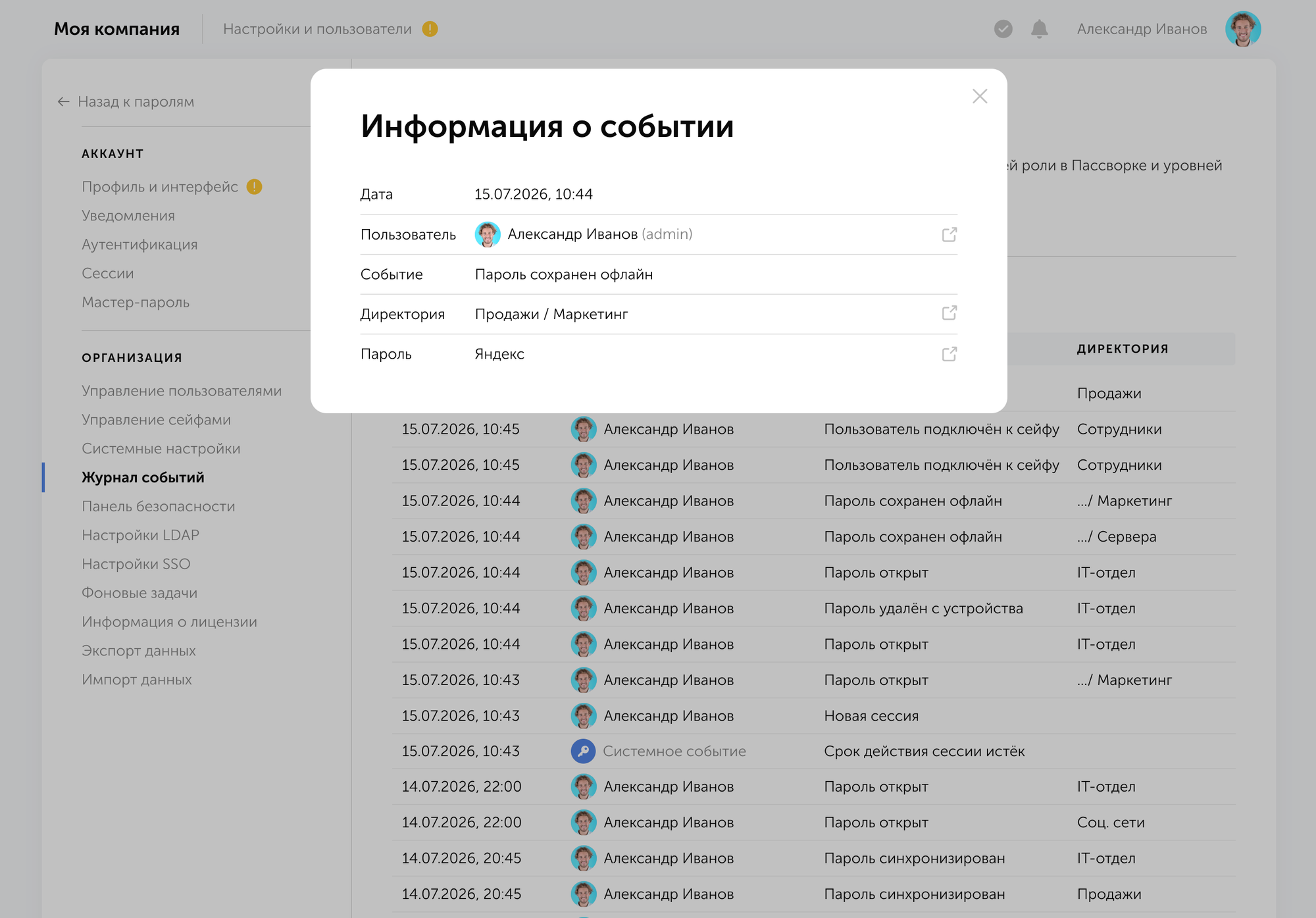Screen dimensions: 1316x918
Task: Click date 14.07.2026, 22:00 in IT-отдел row
Action: coord(461,787)
